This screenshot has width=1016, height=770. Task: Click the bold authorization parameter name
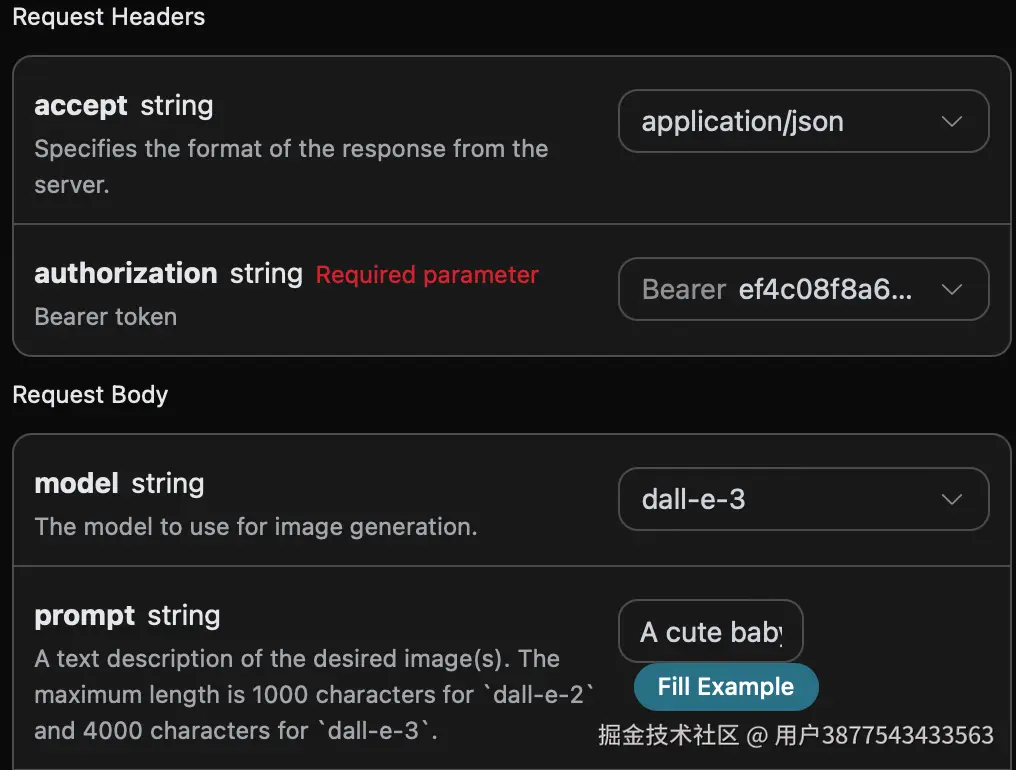126,274
